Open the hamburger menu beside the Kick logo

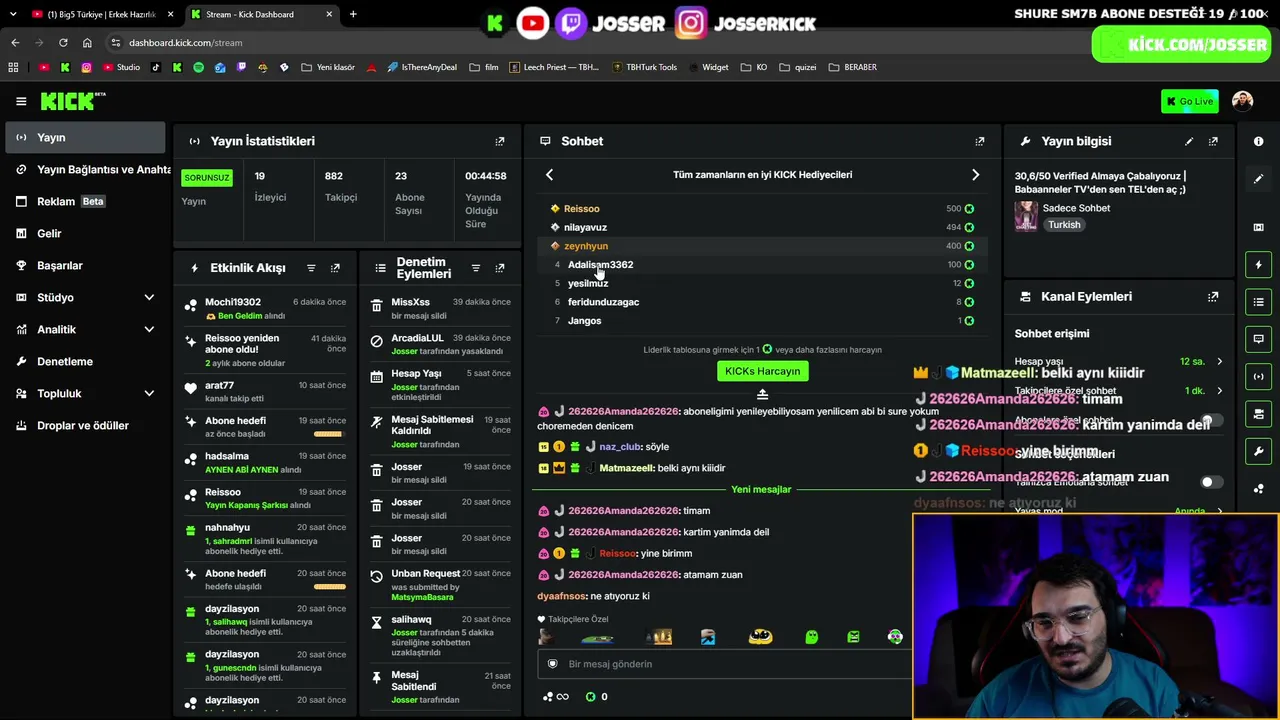21,101
